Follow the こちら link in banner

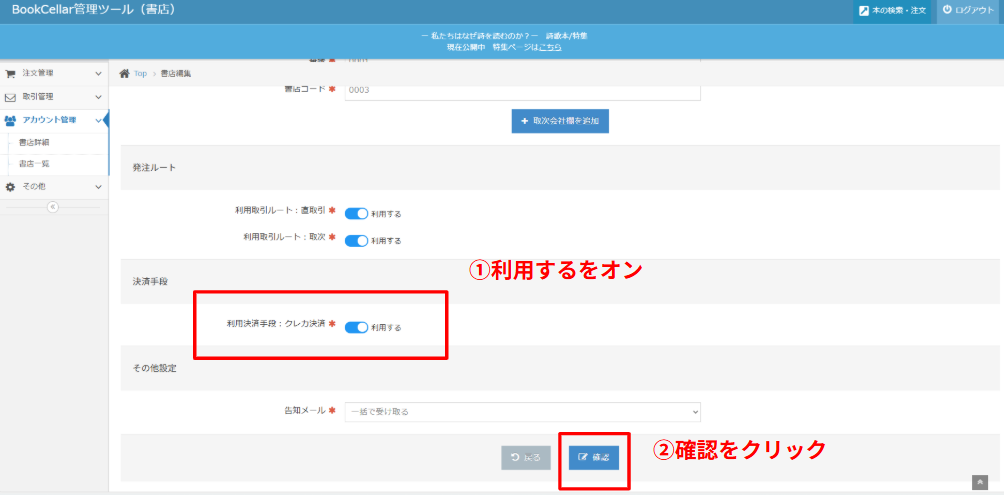click(x=551, y=47)
